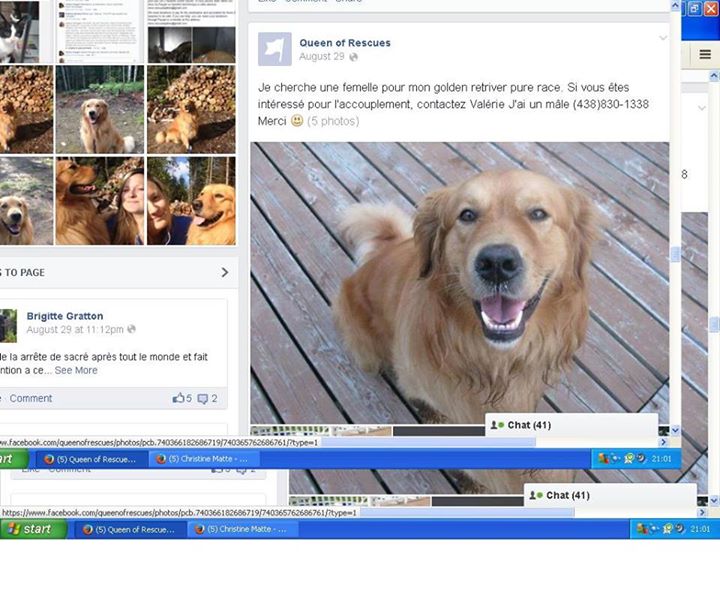This screenshot has width=720, height=597.
Task: Restore the browser window with the restore button
Action: (x=695, y=9)
